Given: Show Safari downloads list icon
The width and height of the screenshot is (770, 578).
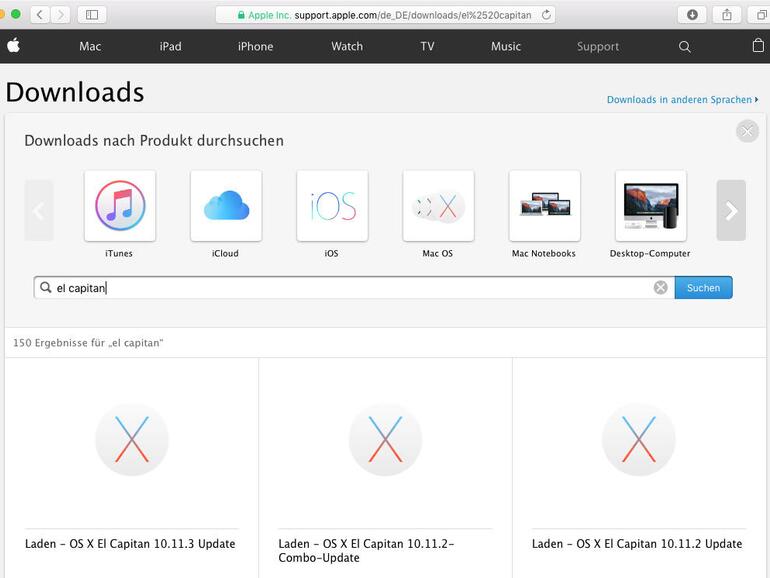Looking at the screenshot, I should tap(692, 15).
